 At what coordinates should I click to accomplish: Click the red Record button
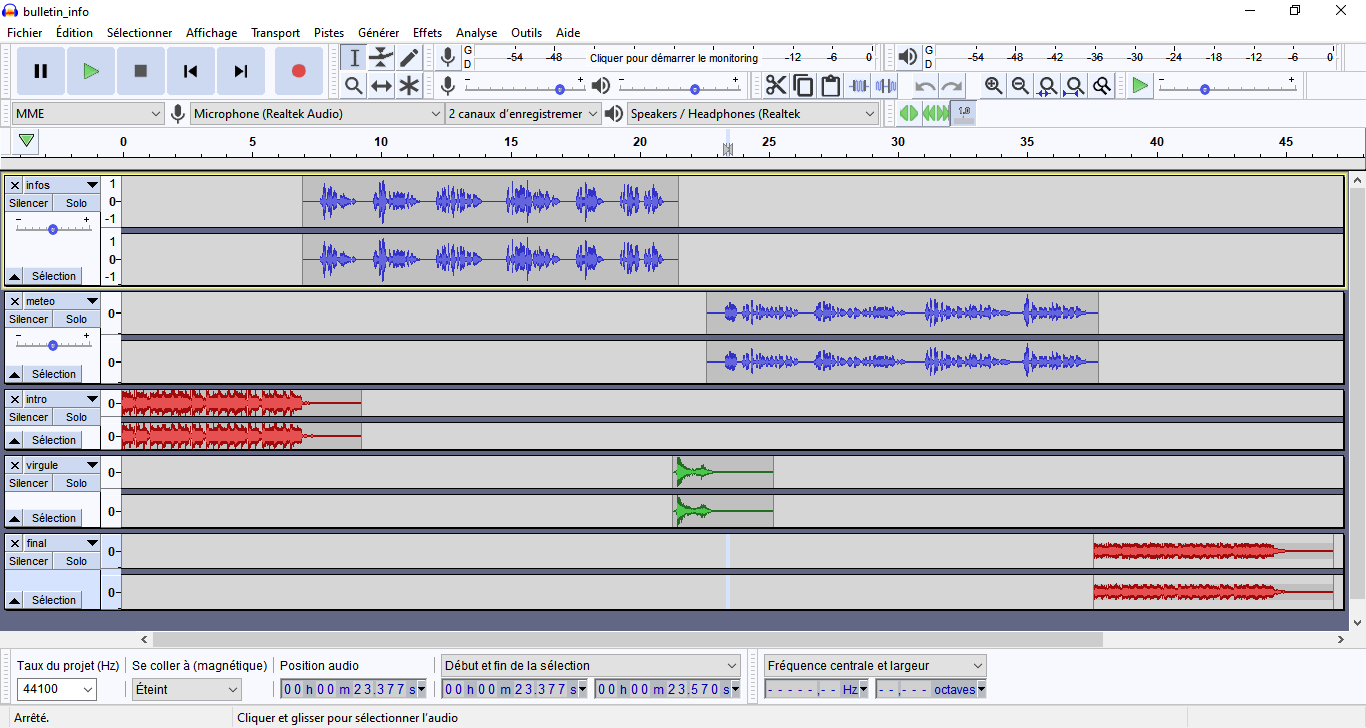coord(298,71)
